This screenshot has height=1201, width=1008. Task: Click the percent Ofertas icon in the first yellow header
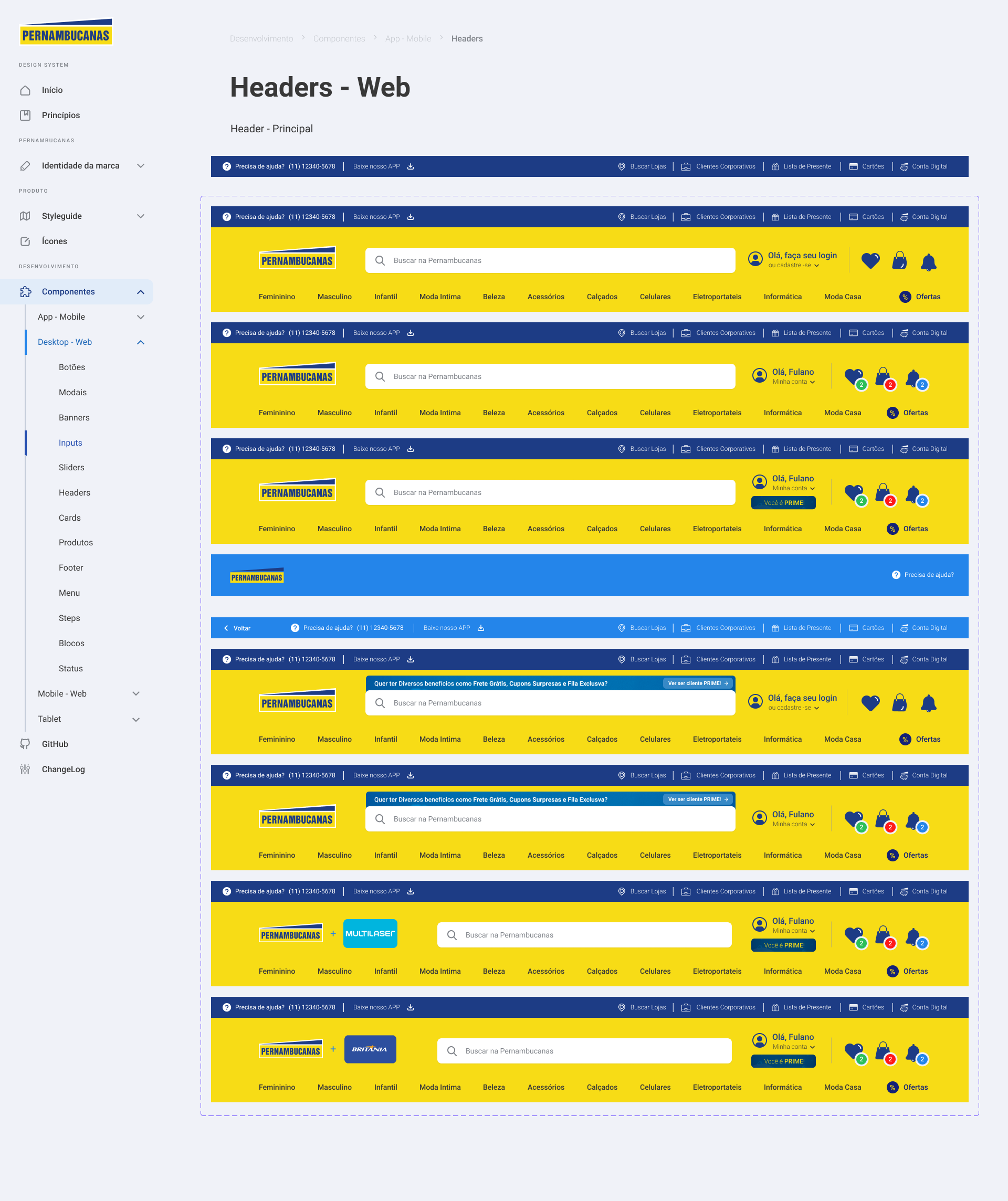click(x=905, y=297)
